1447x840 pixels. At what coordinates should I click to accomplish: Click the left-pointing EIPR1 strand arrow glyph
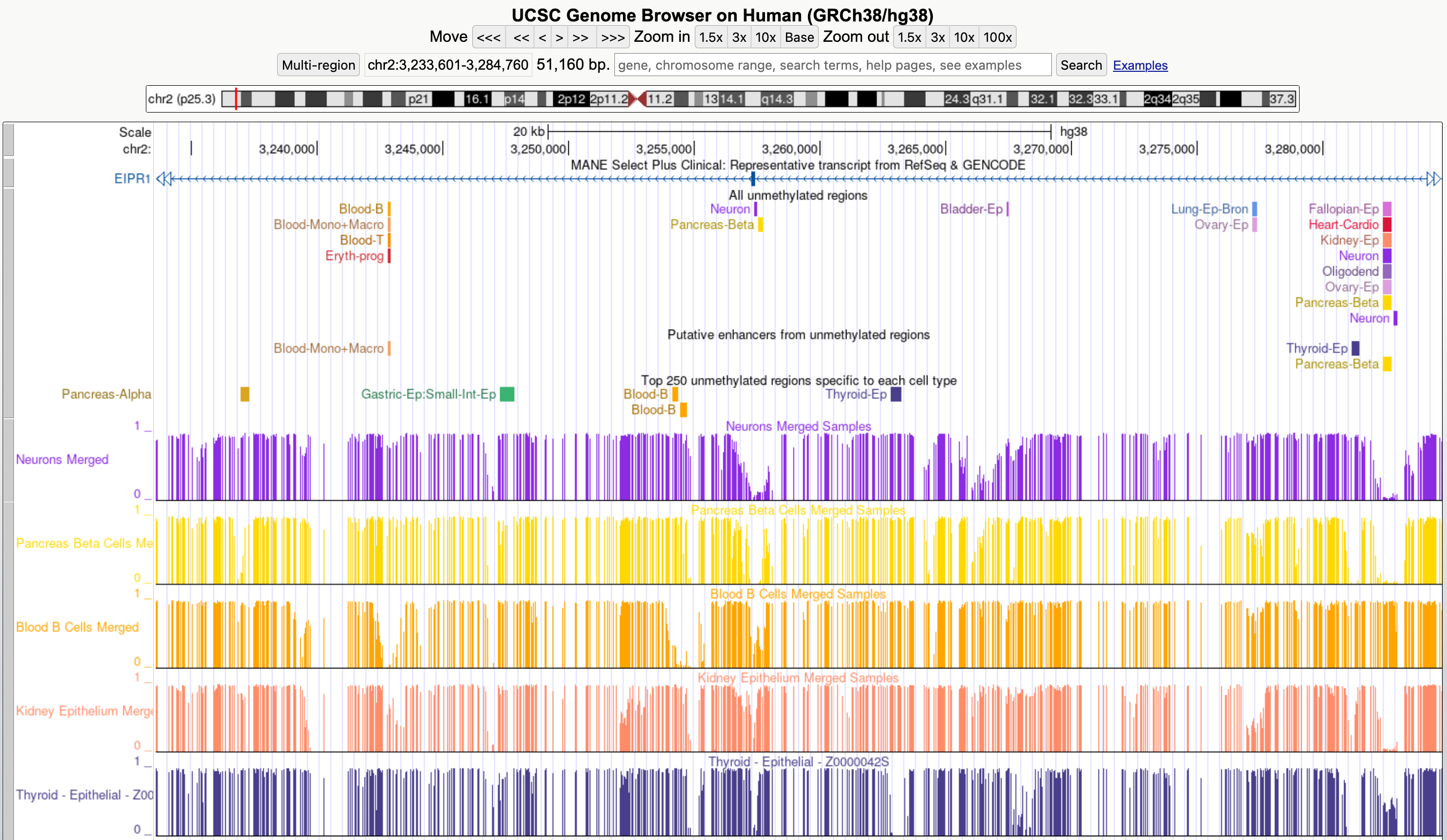(164, 179)
